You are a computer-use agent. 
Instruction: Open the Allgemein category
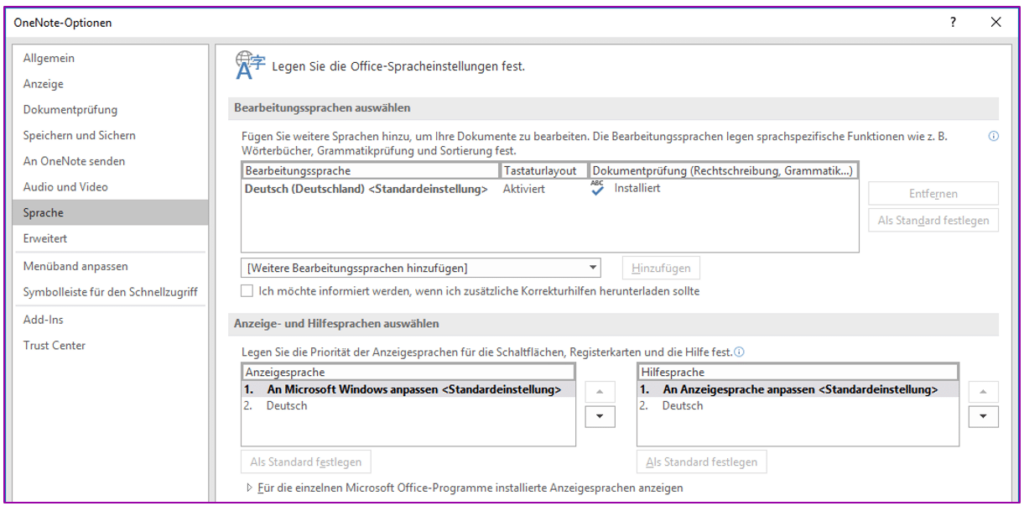(111, 58)
